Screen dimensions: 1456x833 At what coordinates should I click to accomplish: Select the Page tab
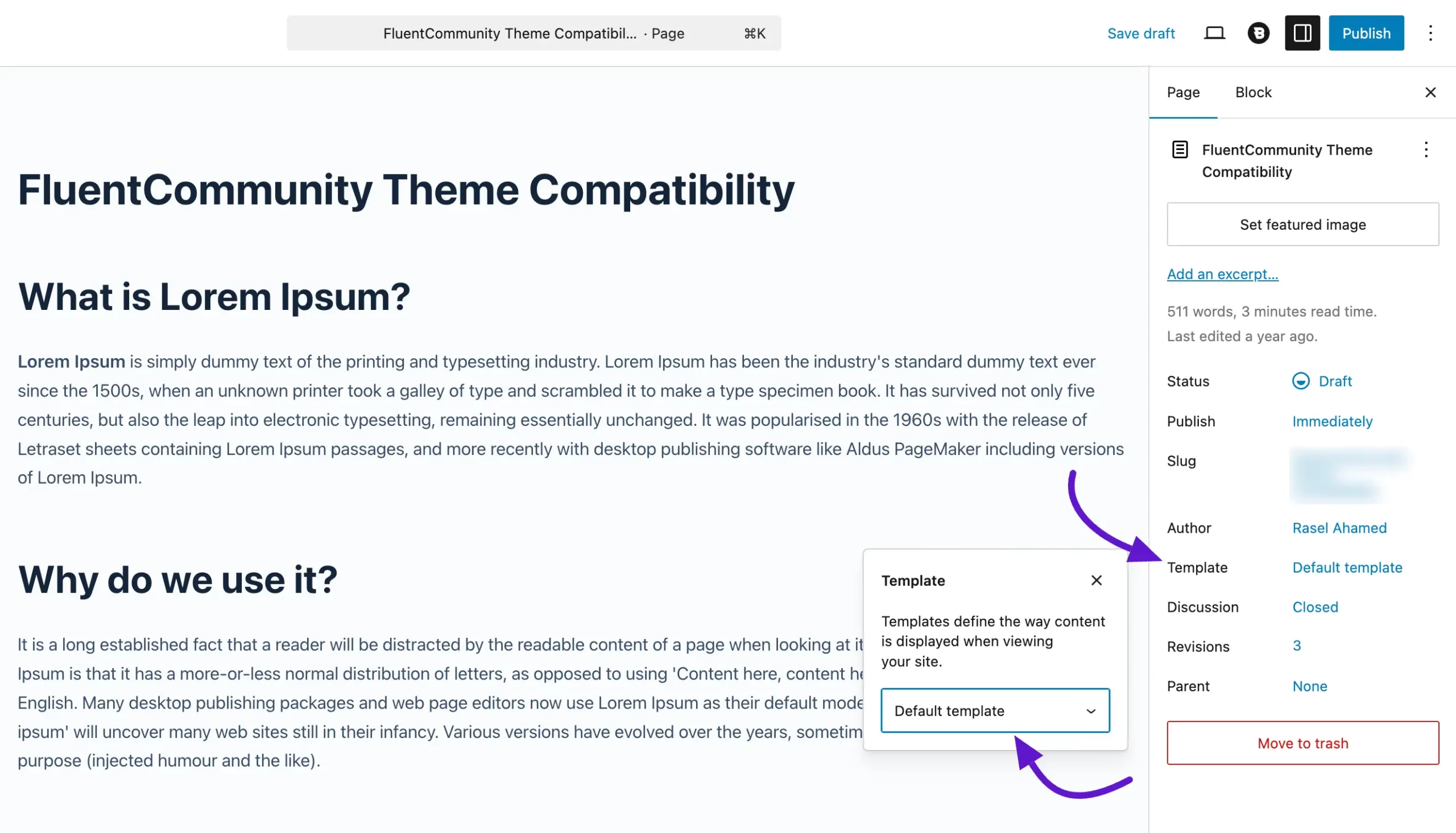pos(1183,92)
